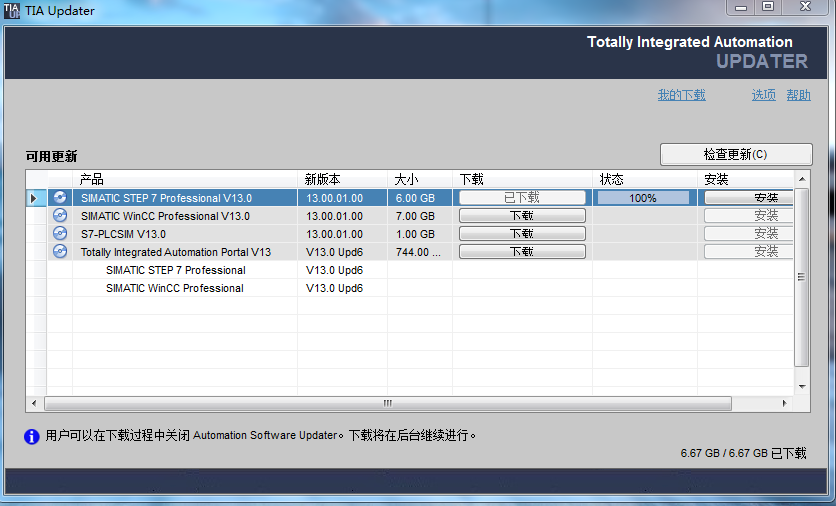Click the horizontal scrollbar thumb of the update list

pos(388,404)
